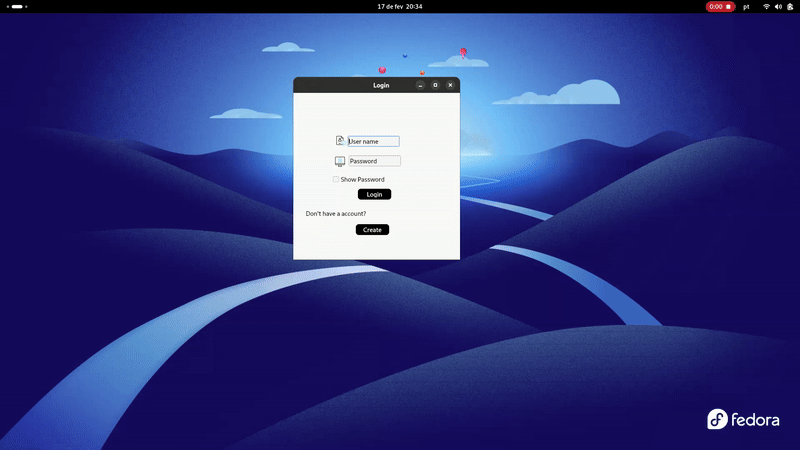Open the pt keyboard layout menu

tap(746, 6)
